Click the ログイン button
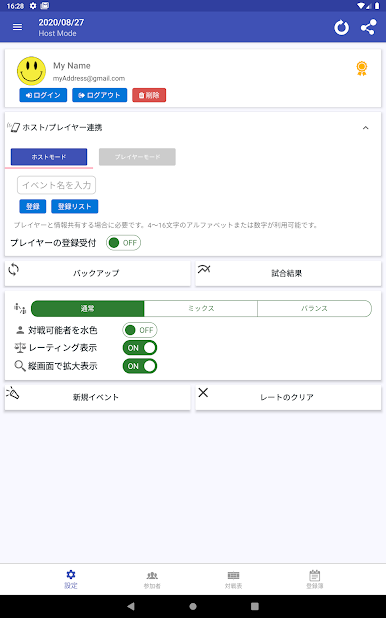The image size is (386, 618). [x=43, y=95]
